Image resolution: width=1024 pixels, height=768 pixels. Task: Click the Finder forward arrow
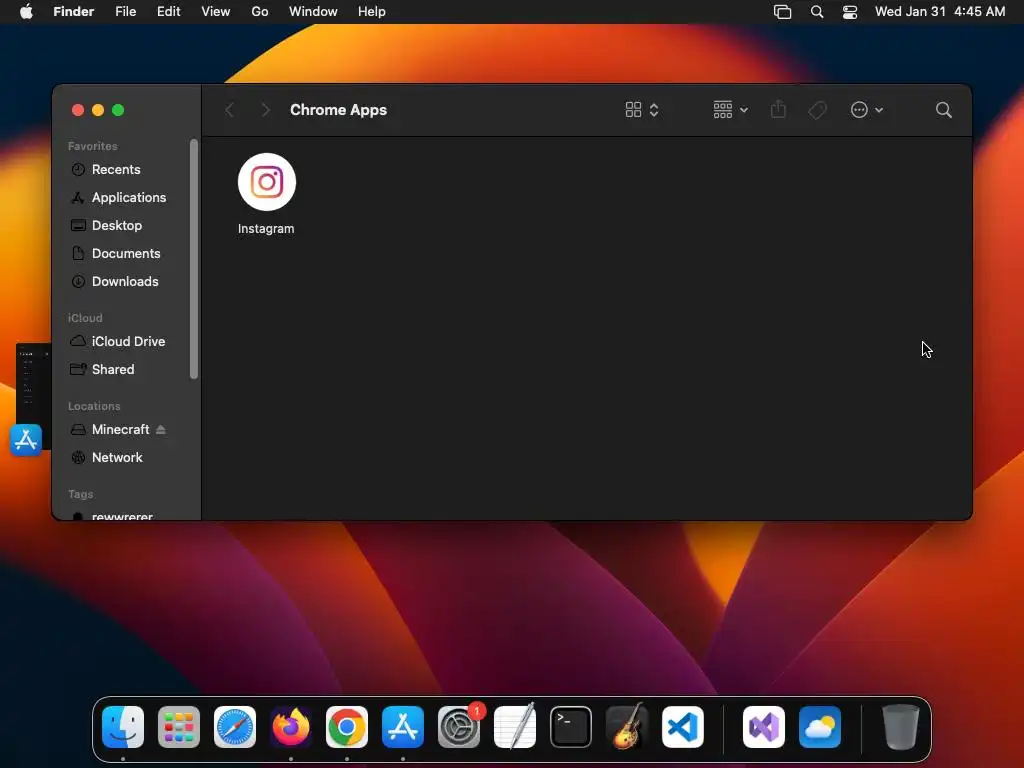tap(265, 110)
